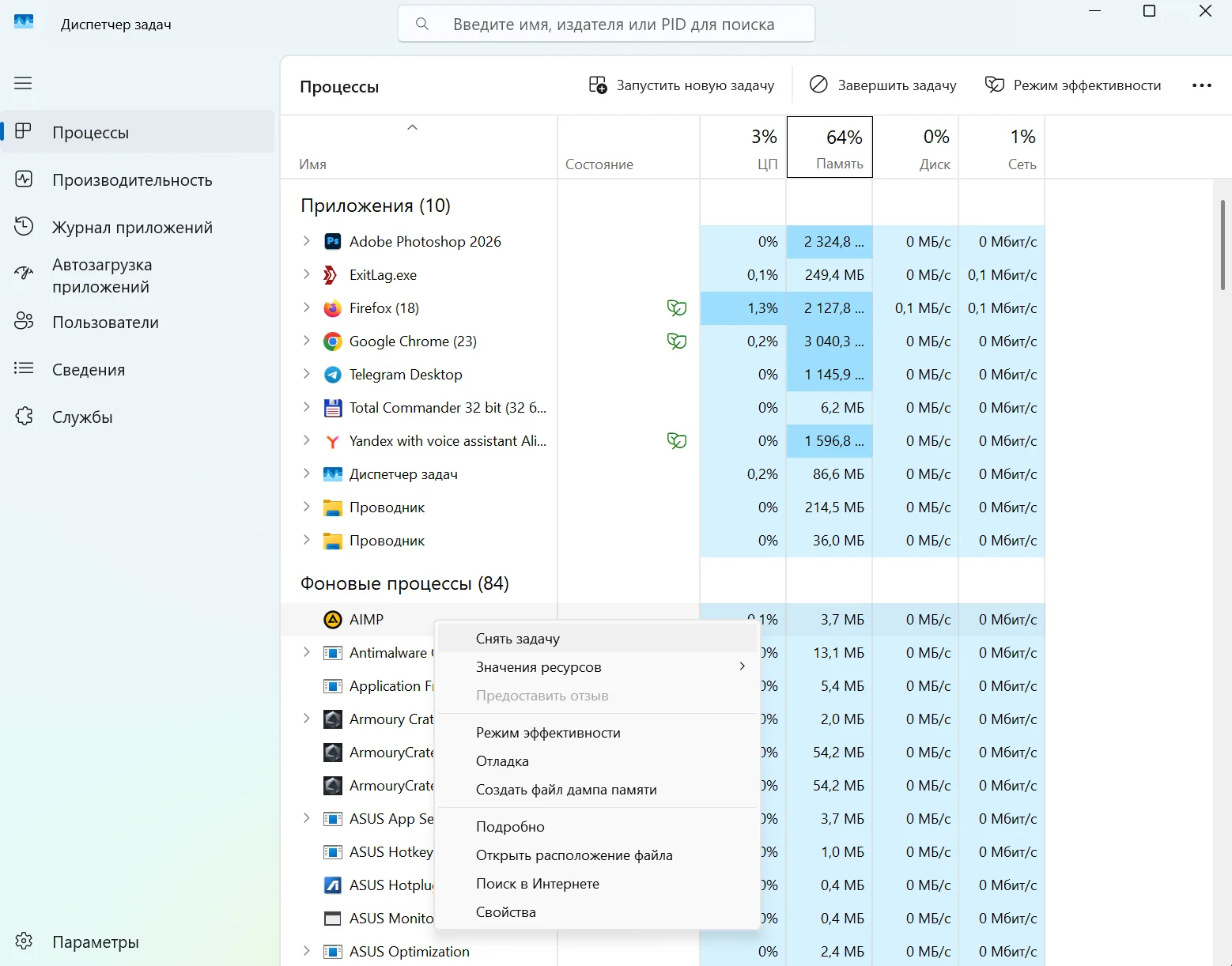Open Свойства from context menu

pos(597,912)
